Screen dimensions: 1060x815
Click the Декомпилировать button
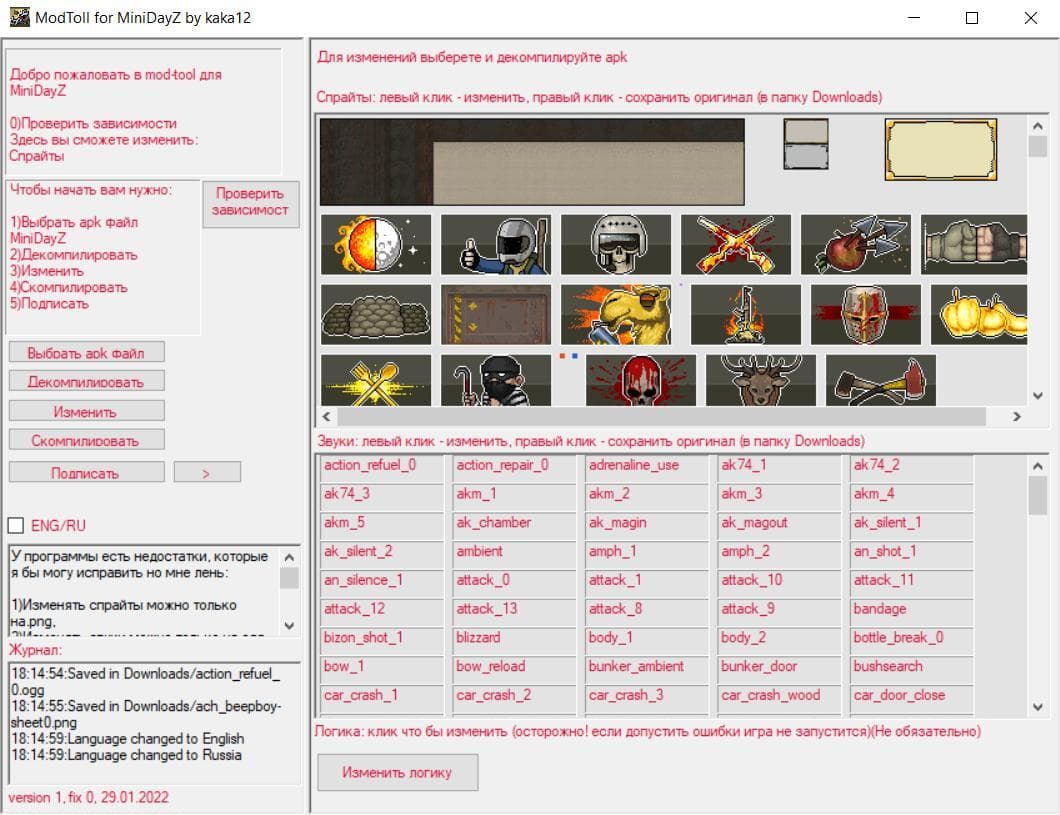pos(87,381)
